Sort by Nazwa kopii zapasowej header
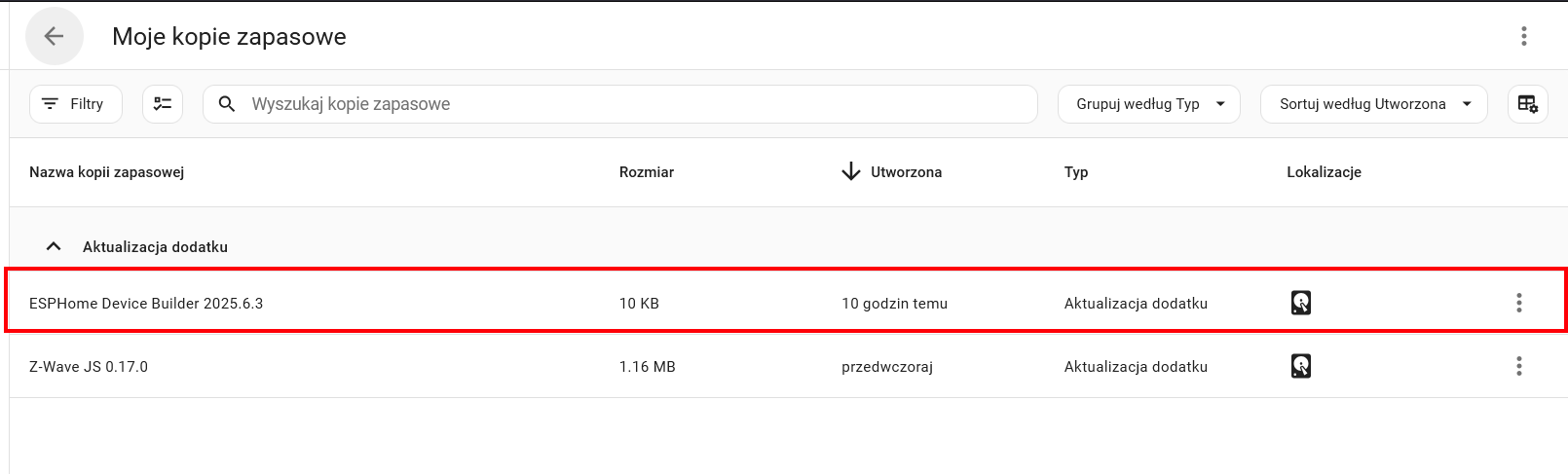1568x474 pixels. [x=107, y=172]
